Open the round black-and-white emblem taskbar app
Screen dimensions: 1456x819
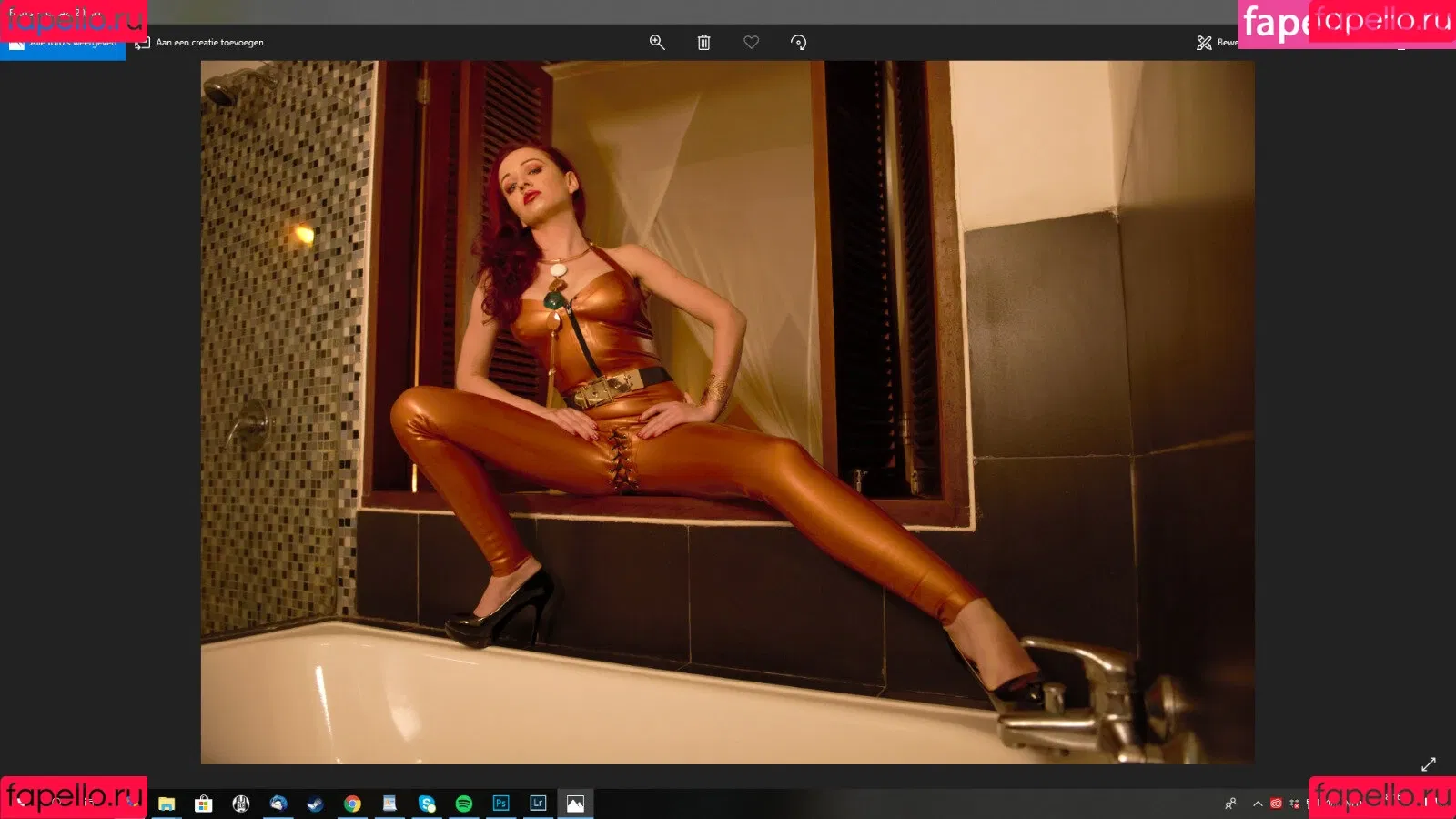(241, 804)
